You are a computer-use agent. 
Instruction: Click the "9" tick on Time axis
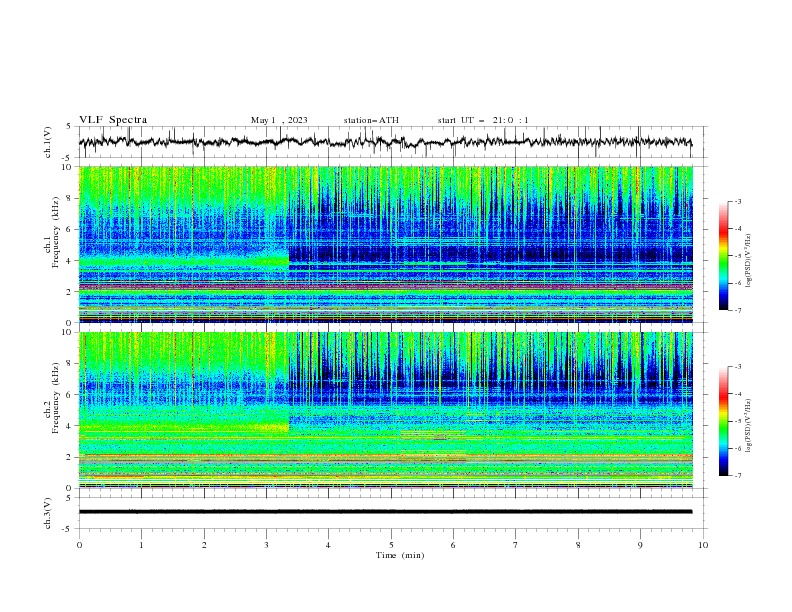[x=640, y=545]
